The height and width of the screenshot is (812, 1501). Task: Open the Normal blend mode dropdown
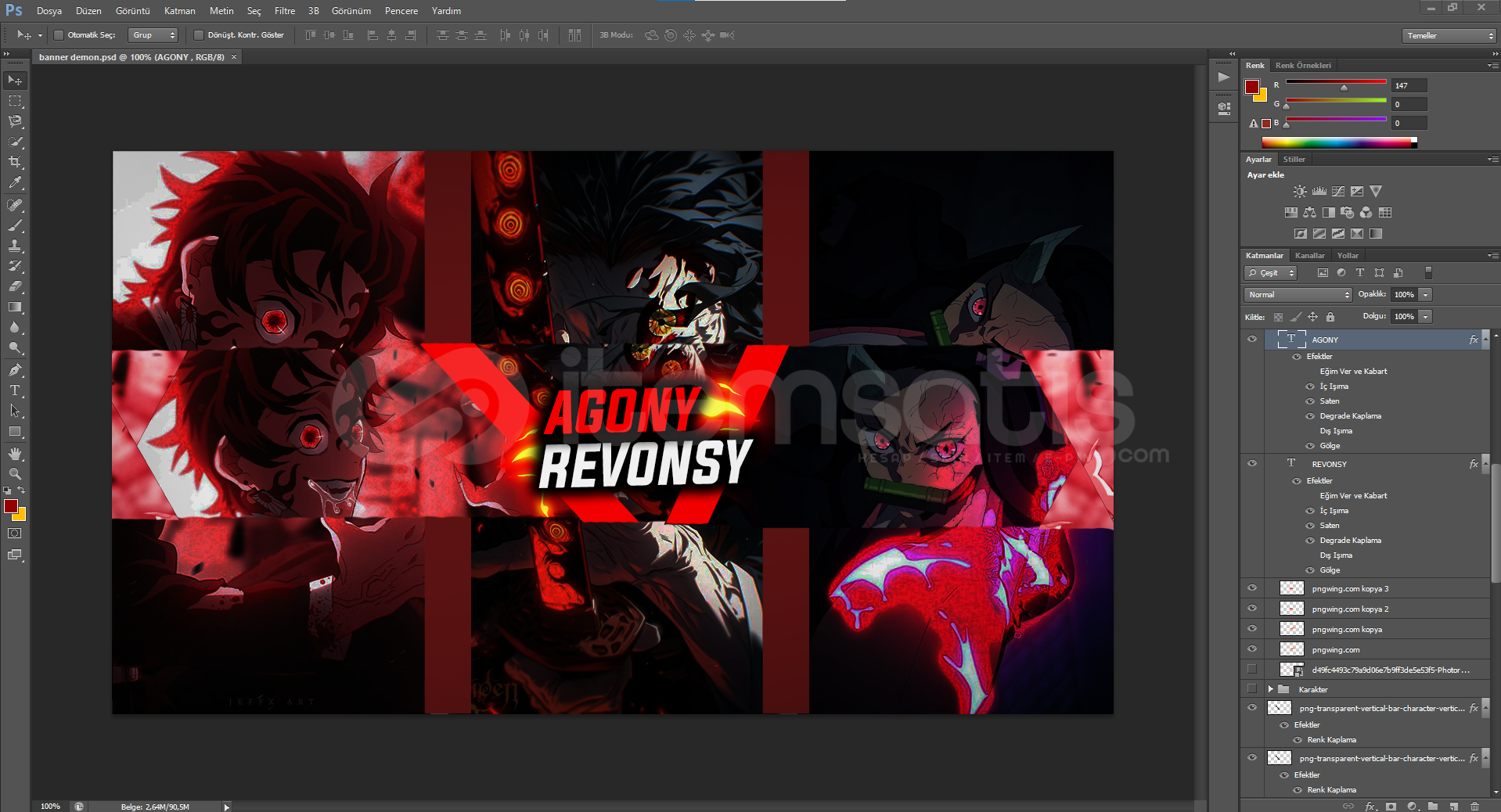point(1298,295)
